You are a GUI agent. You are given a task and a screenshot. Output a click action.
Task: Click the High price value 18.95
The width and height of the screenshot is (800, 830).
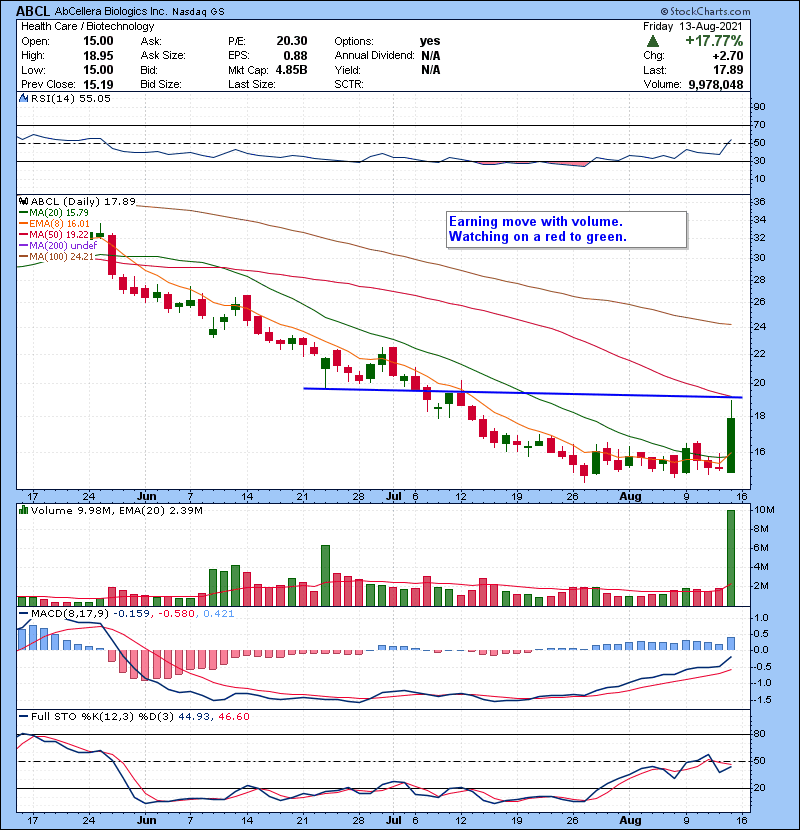[98, 56]
